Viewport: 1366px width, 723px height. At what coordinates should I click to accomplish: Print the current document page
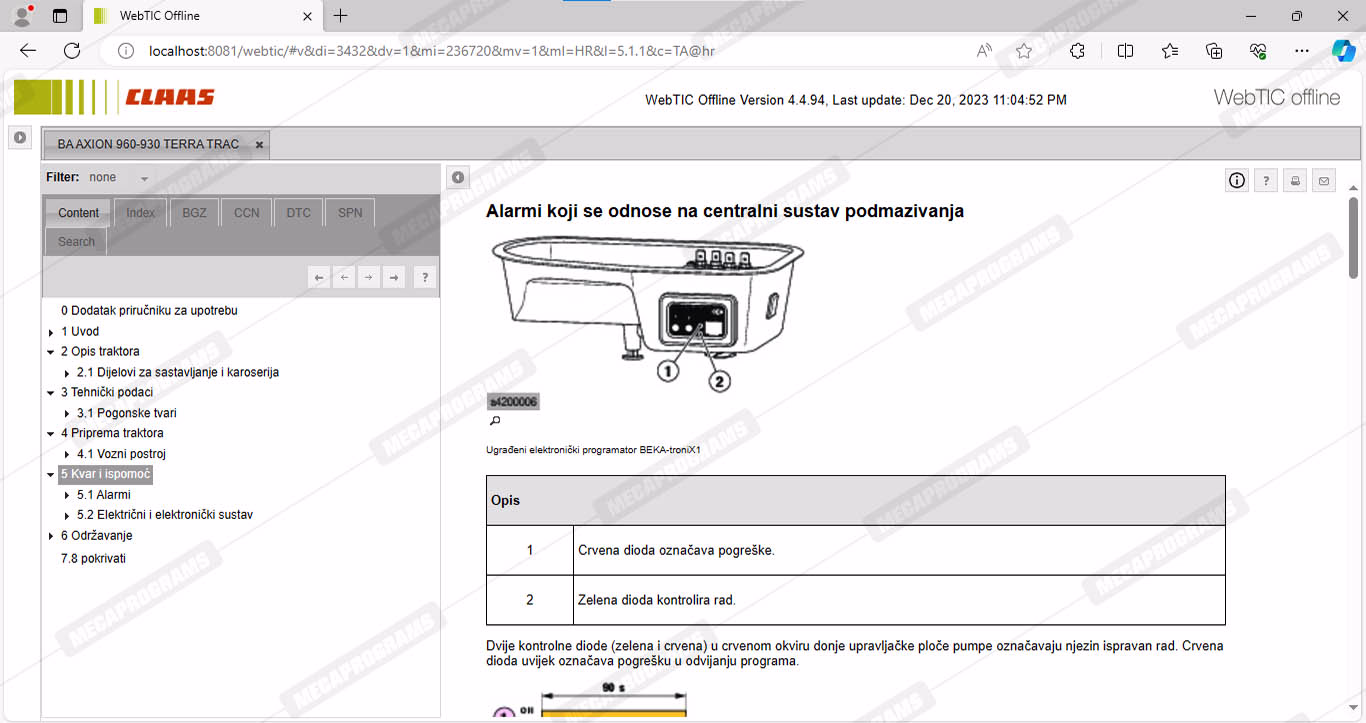click(1295, 181)
